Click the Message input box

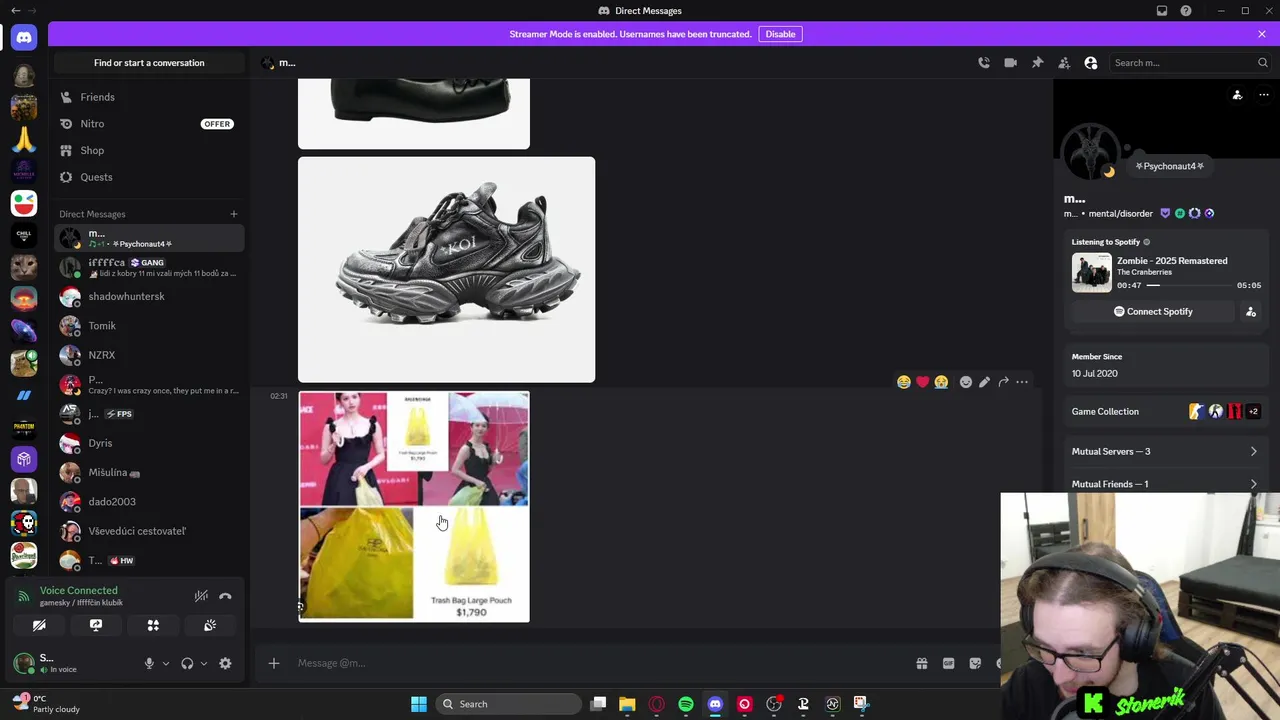point(600,663)
